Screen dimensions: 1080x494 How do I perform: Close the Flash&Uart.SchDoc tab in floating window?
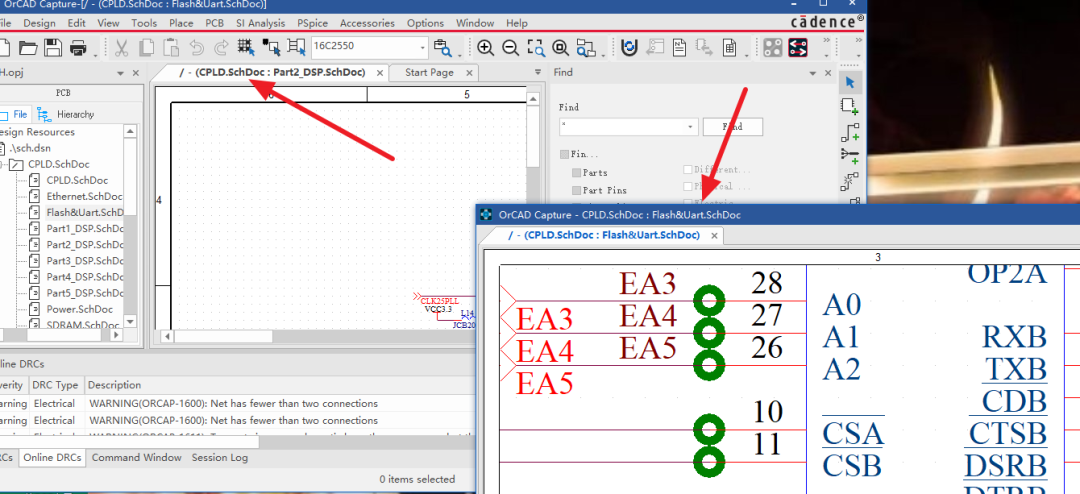(714, 236)
